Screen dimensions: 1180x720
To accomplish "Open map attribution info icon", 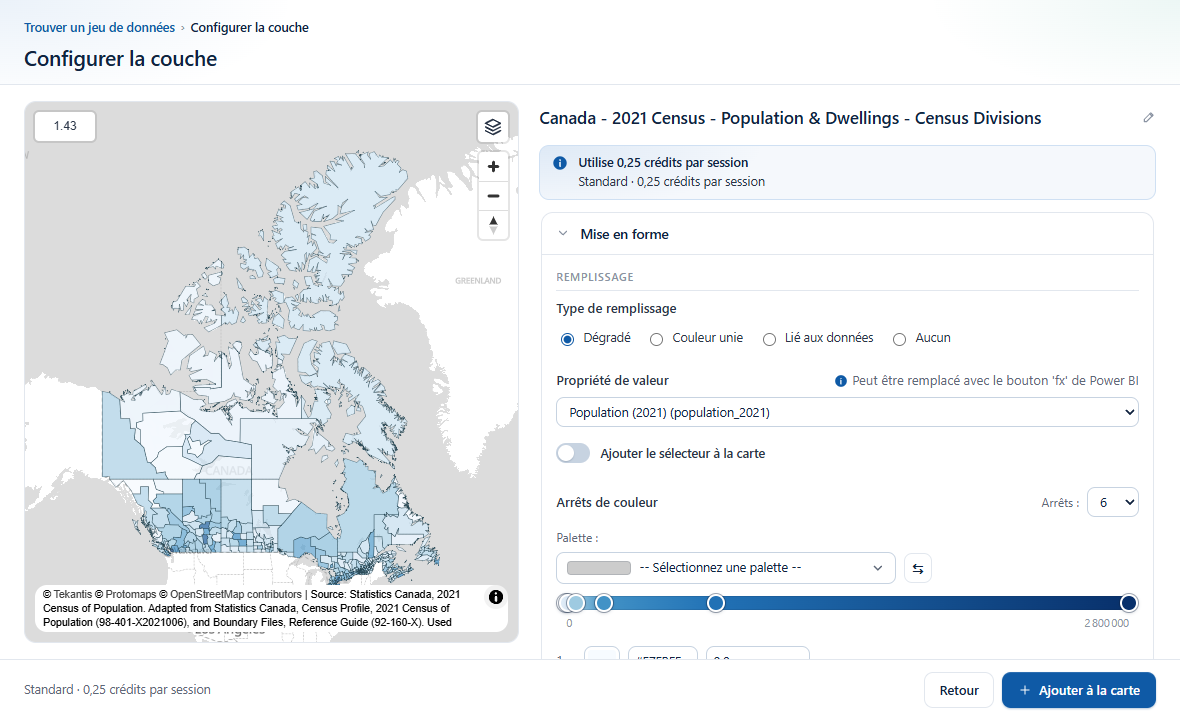I will [x=496, y=597].
